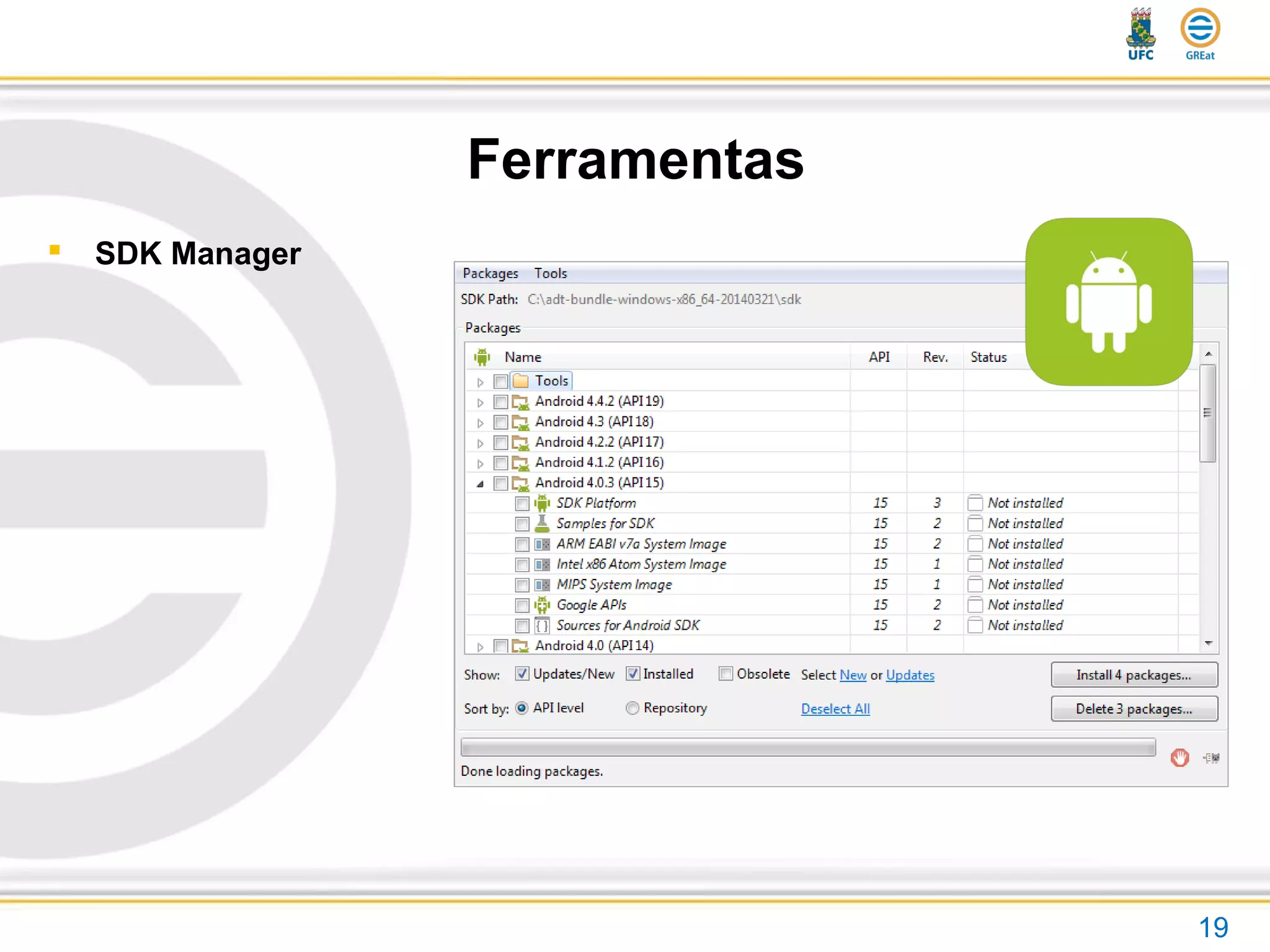Check the Tools package checkbox

(x=500, y=381)
